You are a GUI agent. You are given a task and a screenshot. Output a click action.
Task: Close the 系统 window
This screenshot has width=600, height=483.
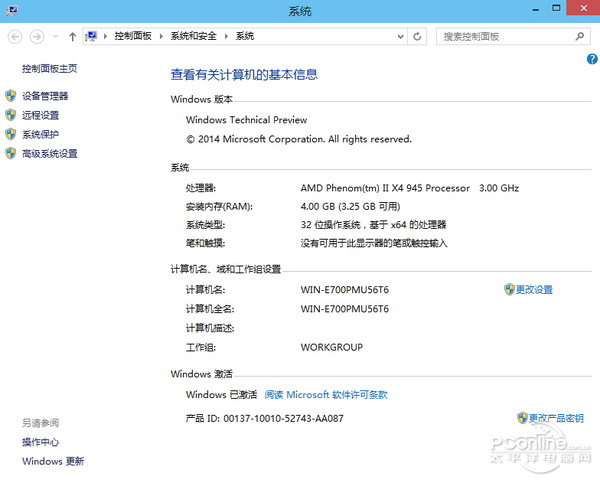(583, 8)
